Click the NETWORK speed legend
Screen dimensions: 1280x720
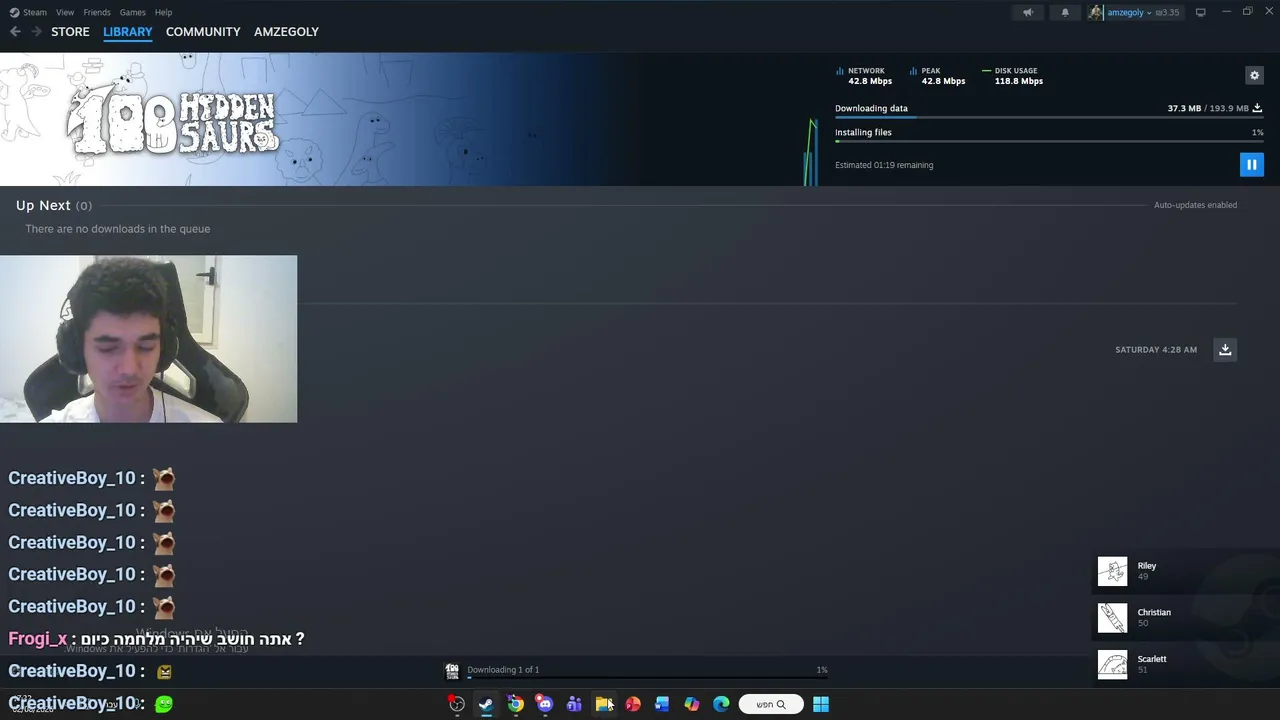pyautogui.click(x=864, y=76)
